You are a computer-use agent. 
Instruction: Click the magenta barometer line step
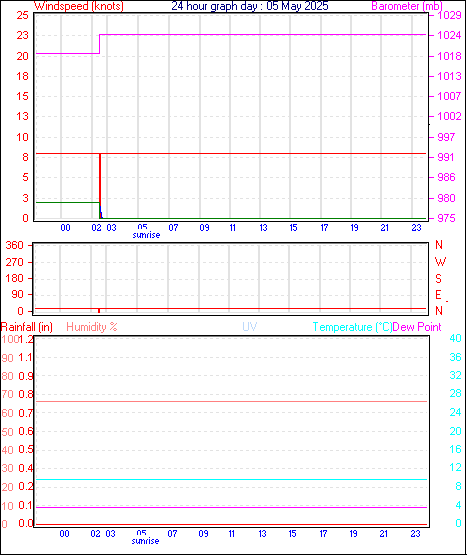click(99, 44)
